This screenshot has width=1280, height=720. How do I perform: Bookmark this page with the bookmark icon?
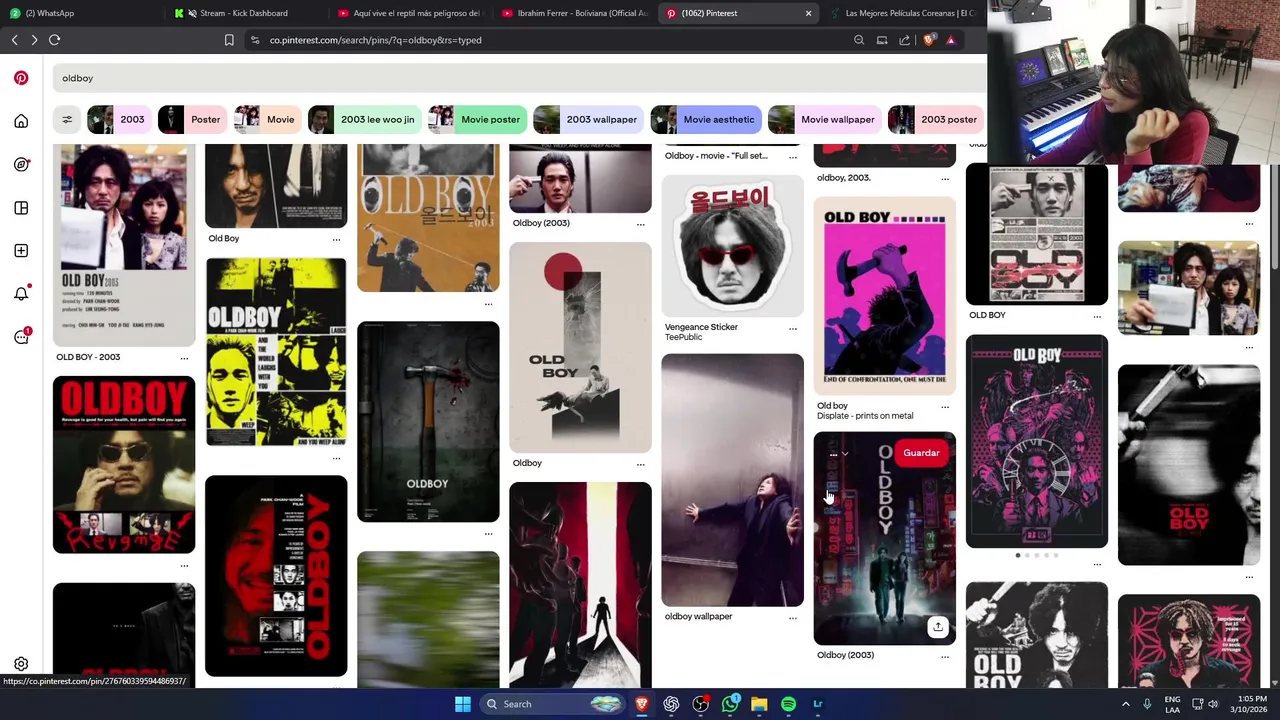coord(229,40)
